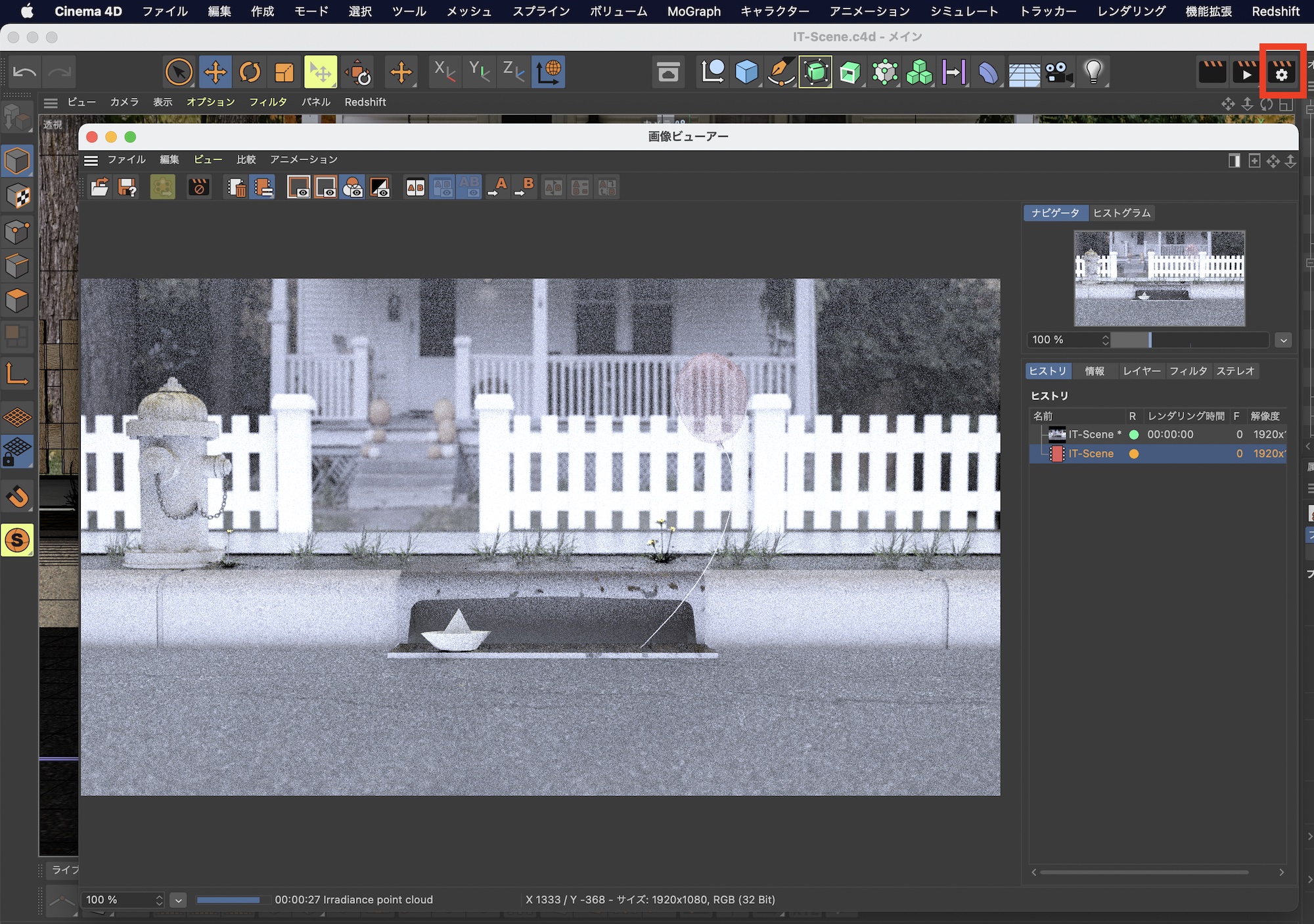The height and width of the screenshot is (924, 1314).
Task: Select the Rotate tool
Action: pos(250,72)
